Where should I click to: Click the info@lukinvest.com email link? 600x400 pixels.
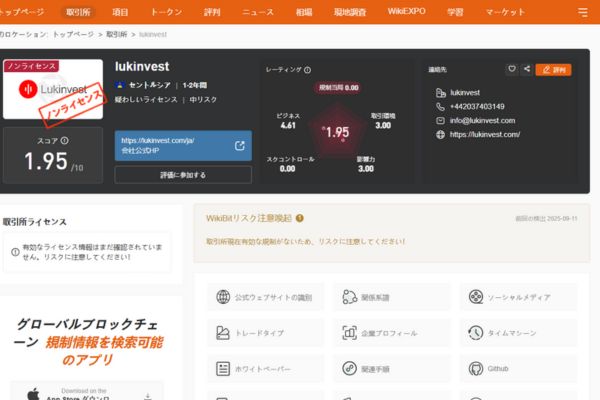pos(482,121)
